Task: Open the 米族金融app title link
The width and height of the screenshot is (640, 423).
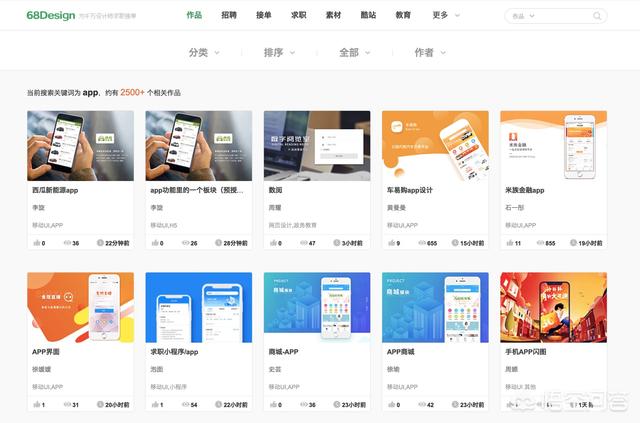Action: (525, 190)
